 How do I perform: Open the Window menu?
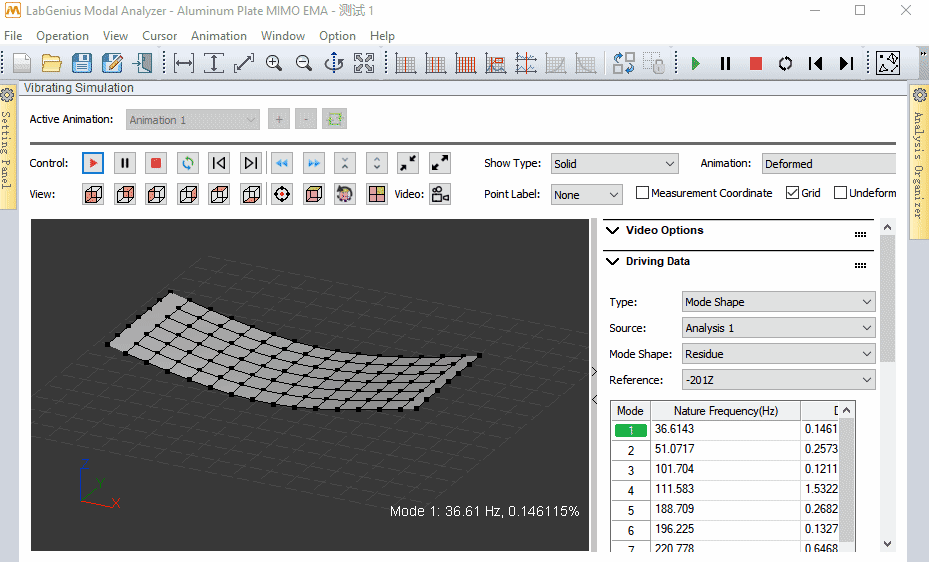(x=283, y=36)
